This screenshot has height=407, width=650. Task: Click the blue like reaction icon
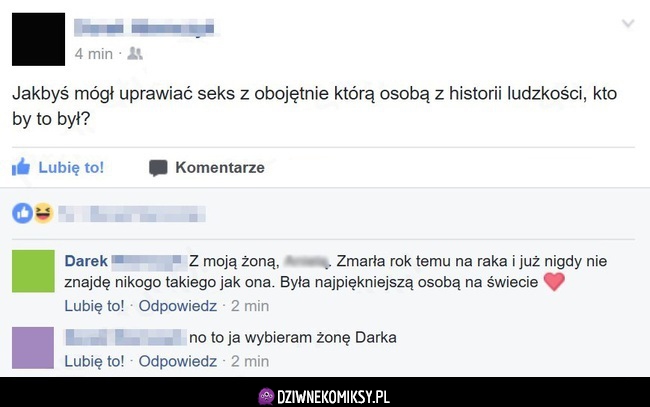coord(22,213)
